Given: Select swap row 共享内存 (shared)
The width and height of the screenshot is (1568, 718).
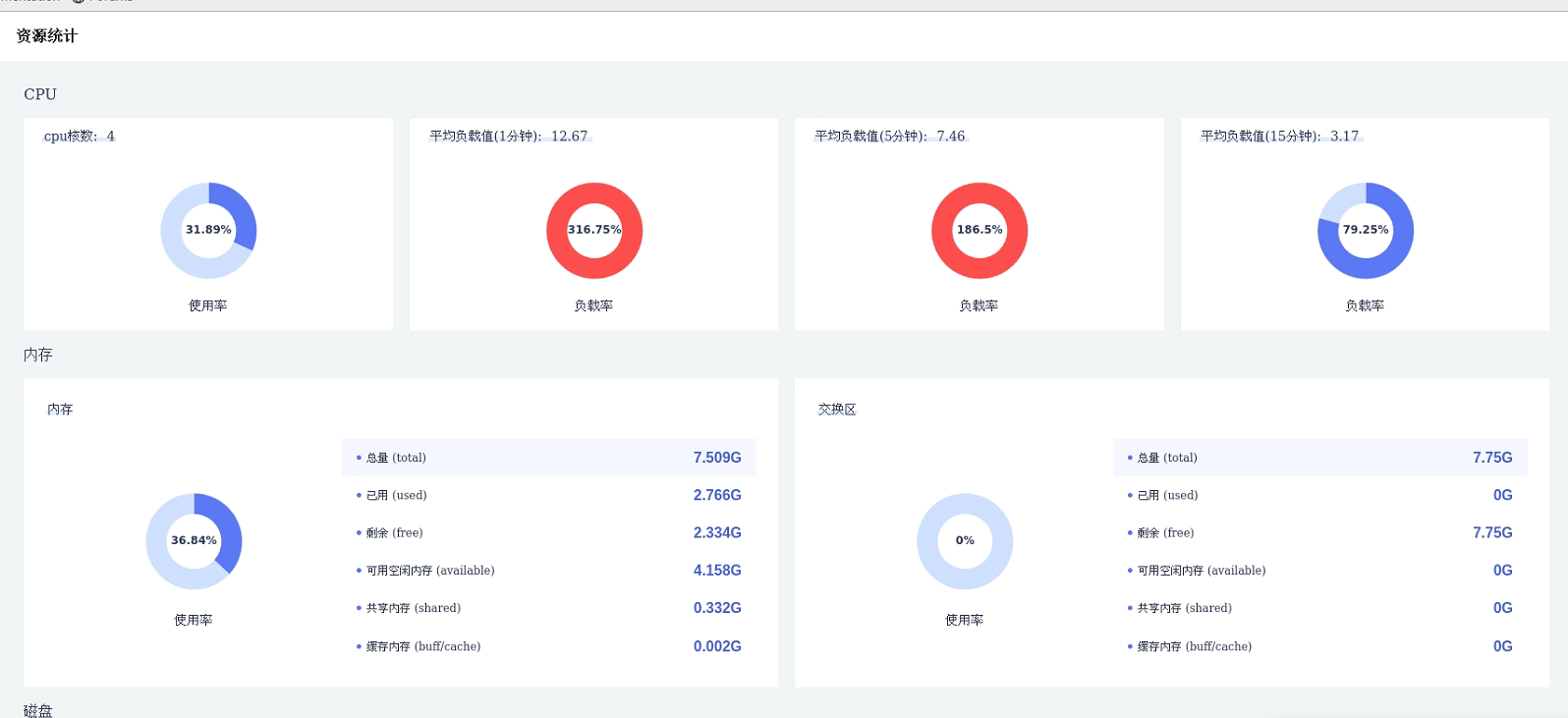Looking at the screenshot, I should coord(1320,608).
